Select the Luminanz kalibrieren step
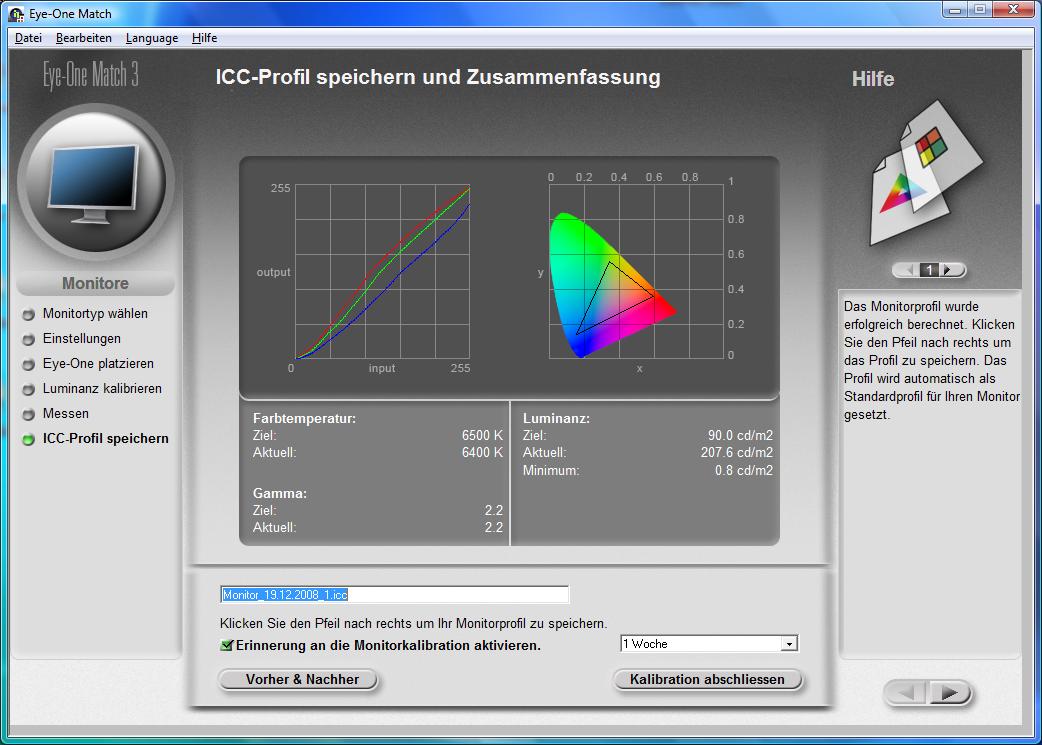Viewport: 1042px width, 745px height. pyautogui.click(x=102, y=389)
